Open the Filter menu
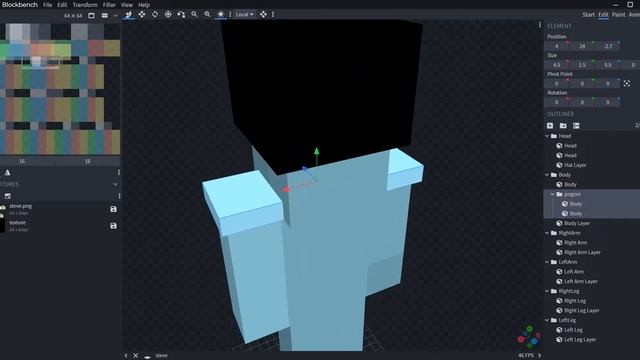This screenshot has height=360, width=640. point(109,5)
